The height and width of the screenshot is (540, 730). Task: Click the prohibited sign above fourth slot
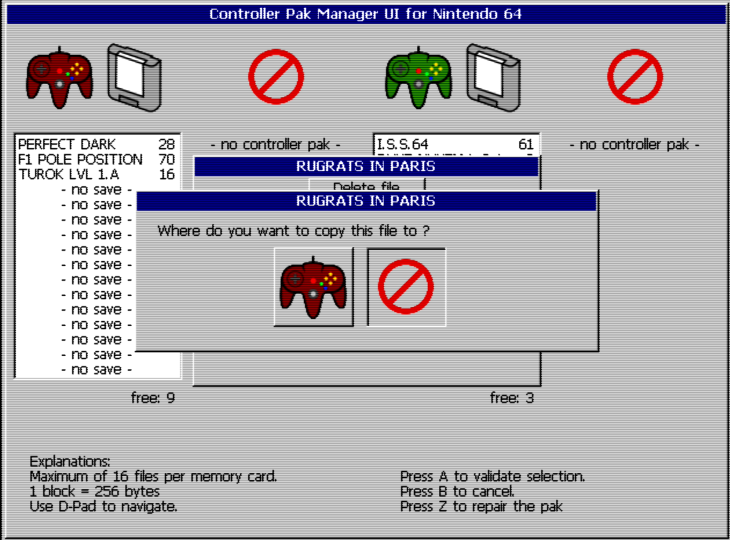click(635, 77)
